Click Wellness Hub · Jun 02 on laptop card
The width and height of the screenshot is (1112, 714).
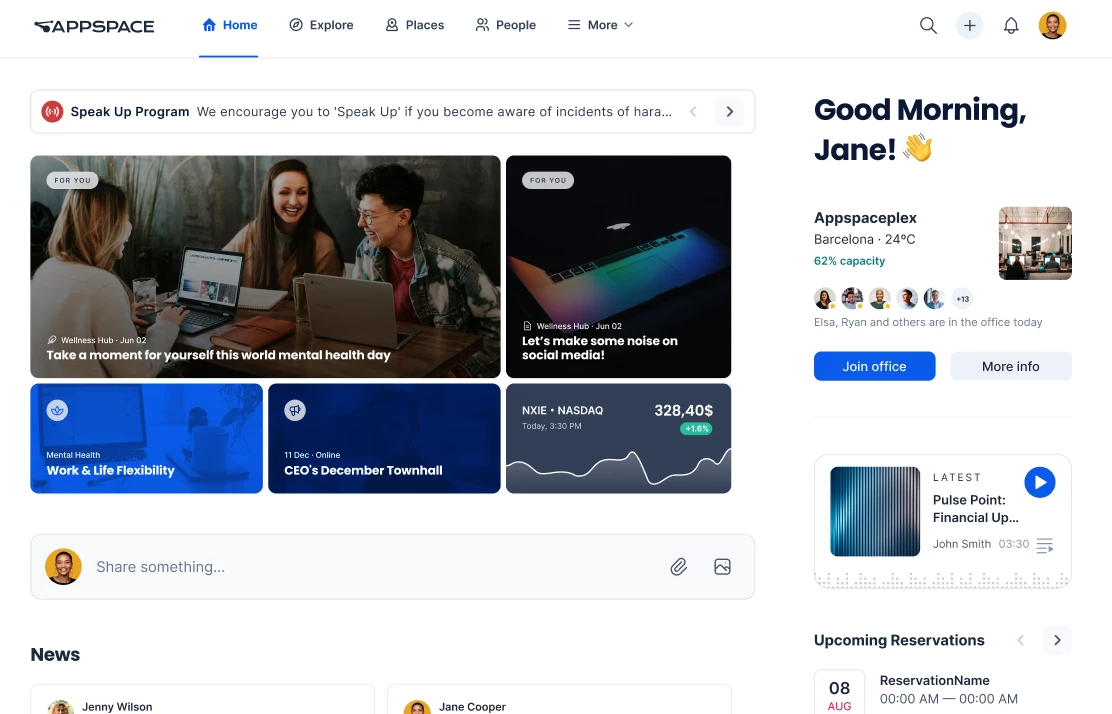(x=579, y=326)
